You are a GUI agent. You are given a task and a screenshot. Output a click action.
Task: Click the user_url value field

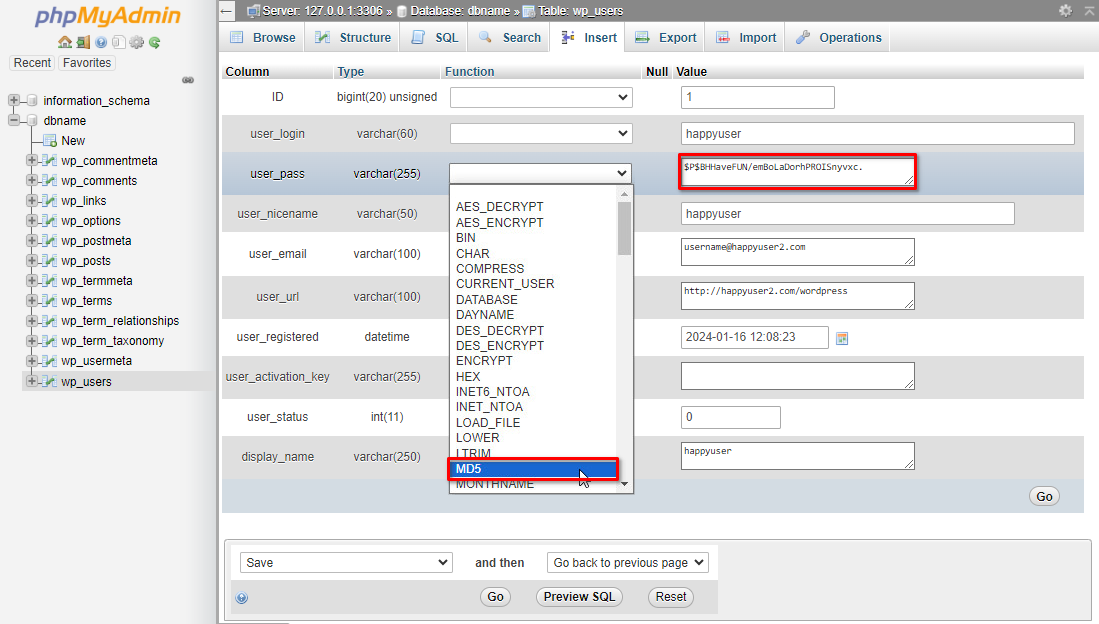pyautogui.click(x=798, y=296)
